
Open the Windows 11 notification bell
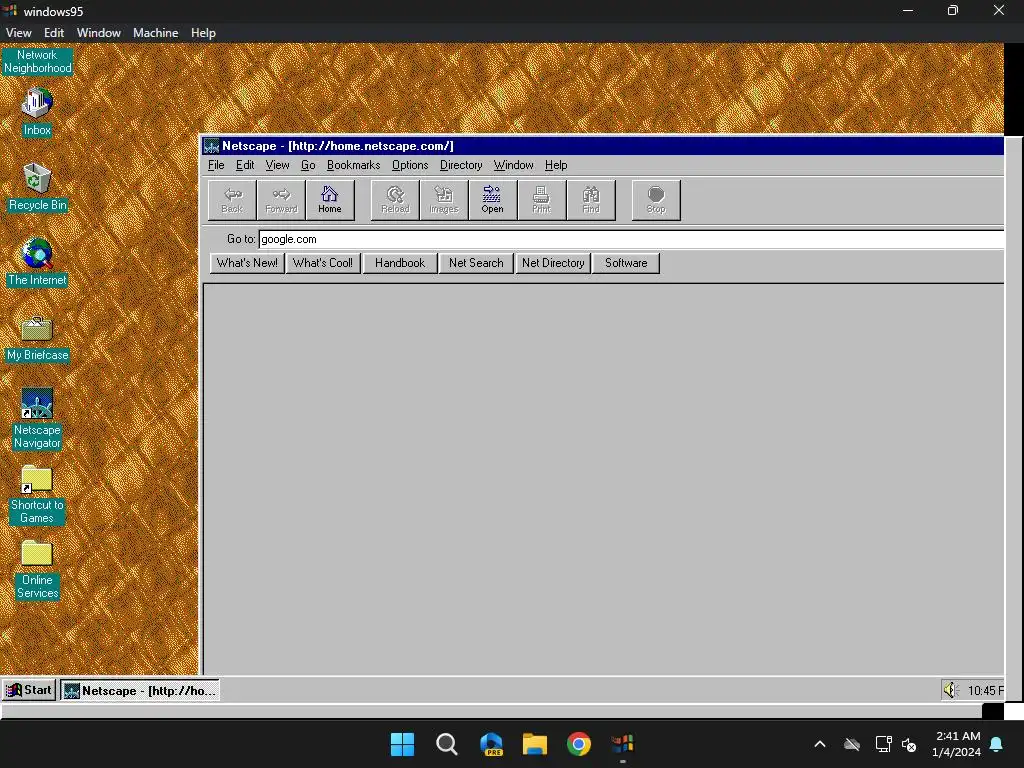(x=997, y=744)
